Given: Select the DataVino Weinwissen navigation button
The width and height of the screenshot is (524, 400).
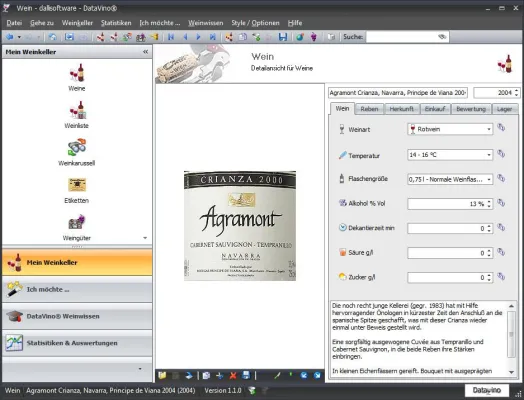Looking at the screenshot, I should click(77, 316).
